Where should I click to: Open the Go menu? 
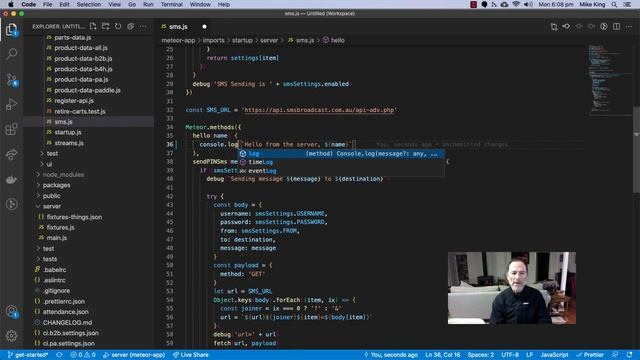point(132,4)
